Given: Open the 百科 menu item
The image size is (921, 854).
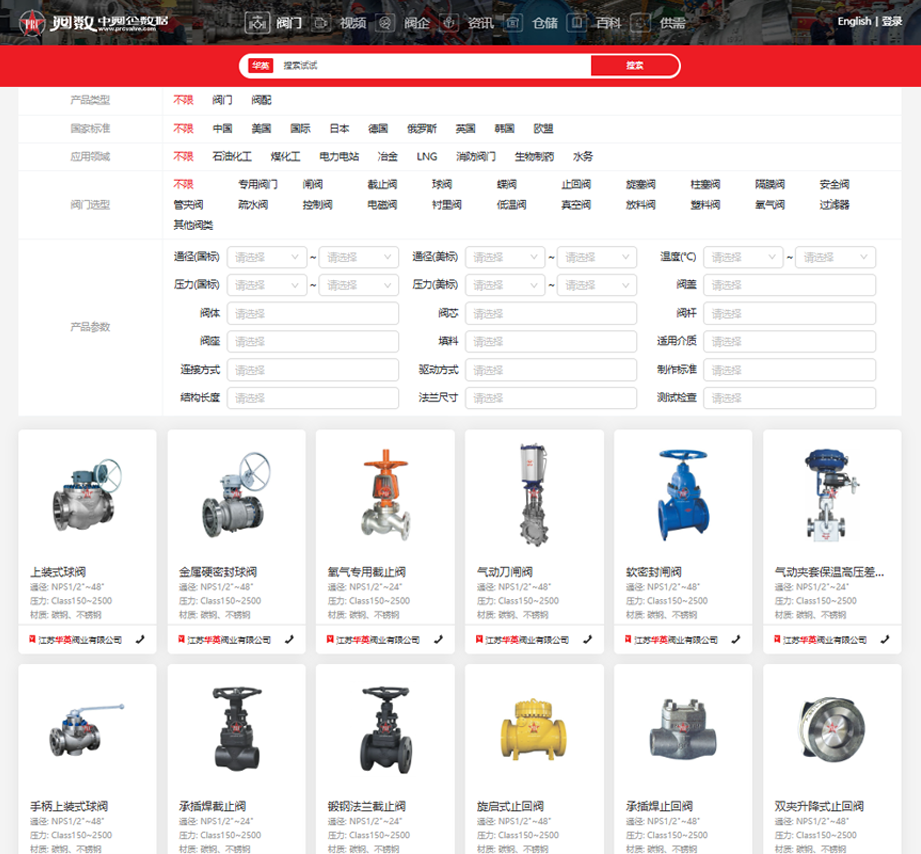Looking at the screenshot, I should coord(608,22).
